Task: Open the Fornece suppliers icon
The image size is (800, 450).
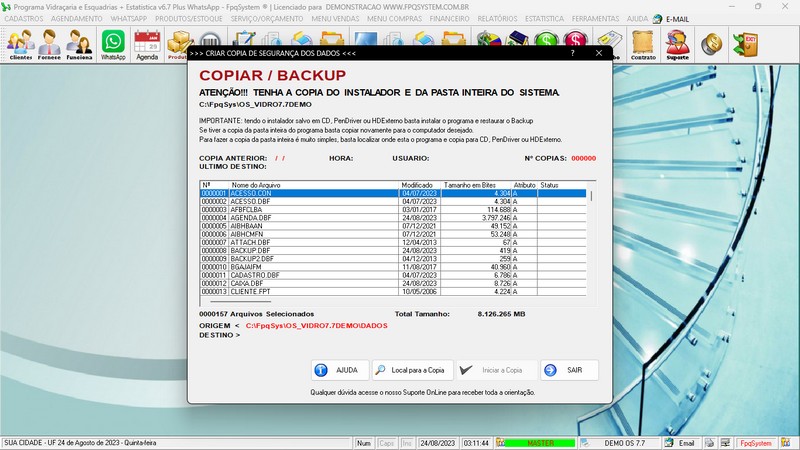Action: (49, 44)
